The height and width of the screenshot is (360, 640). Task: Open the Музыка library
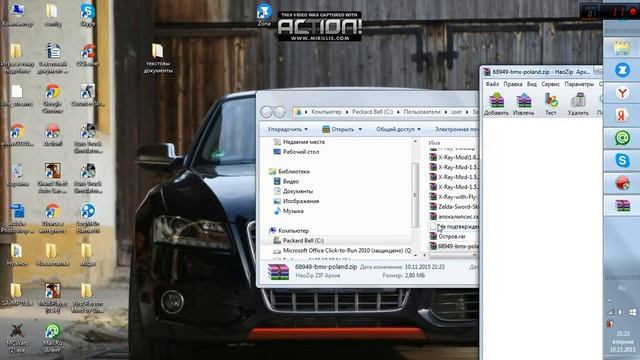(x=288, y=211)
